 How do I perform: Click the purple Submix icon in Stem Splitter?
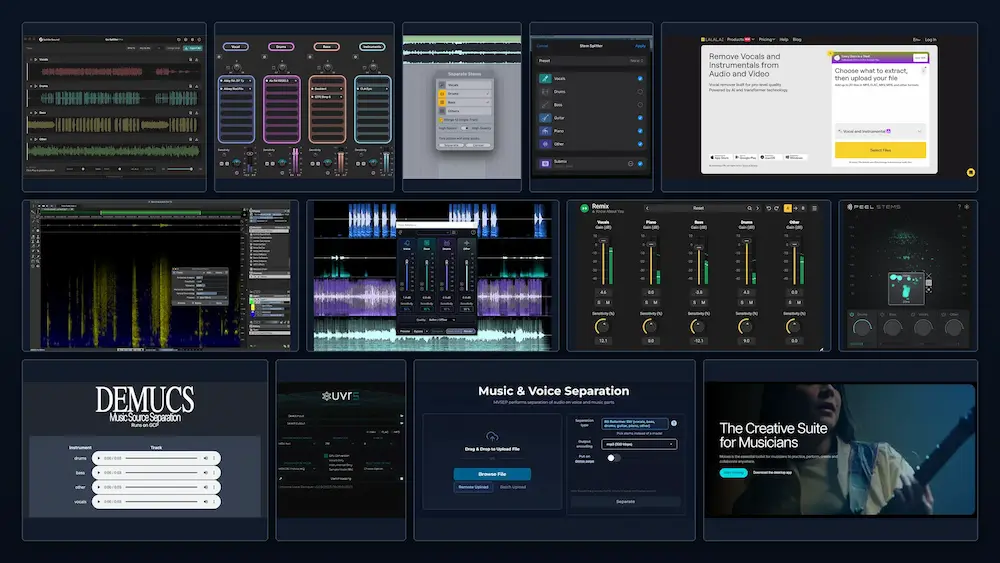pos(545,163)
